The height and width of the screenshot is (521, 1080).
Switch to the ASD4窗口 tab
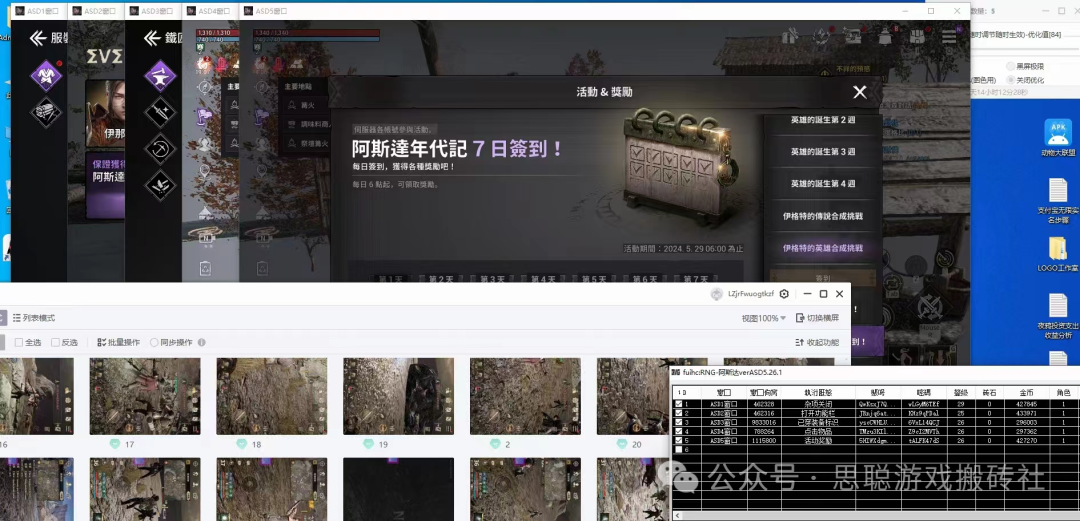click(211, 11)
